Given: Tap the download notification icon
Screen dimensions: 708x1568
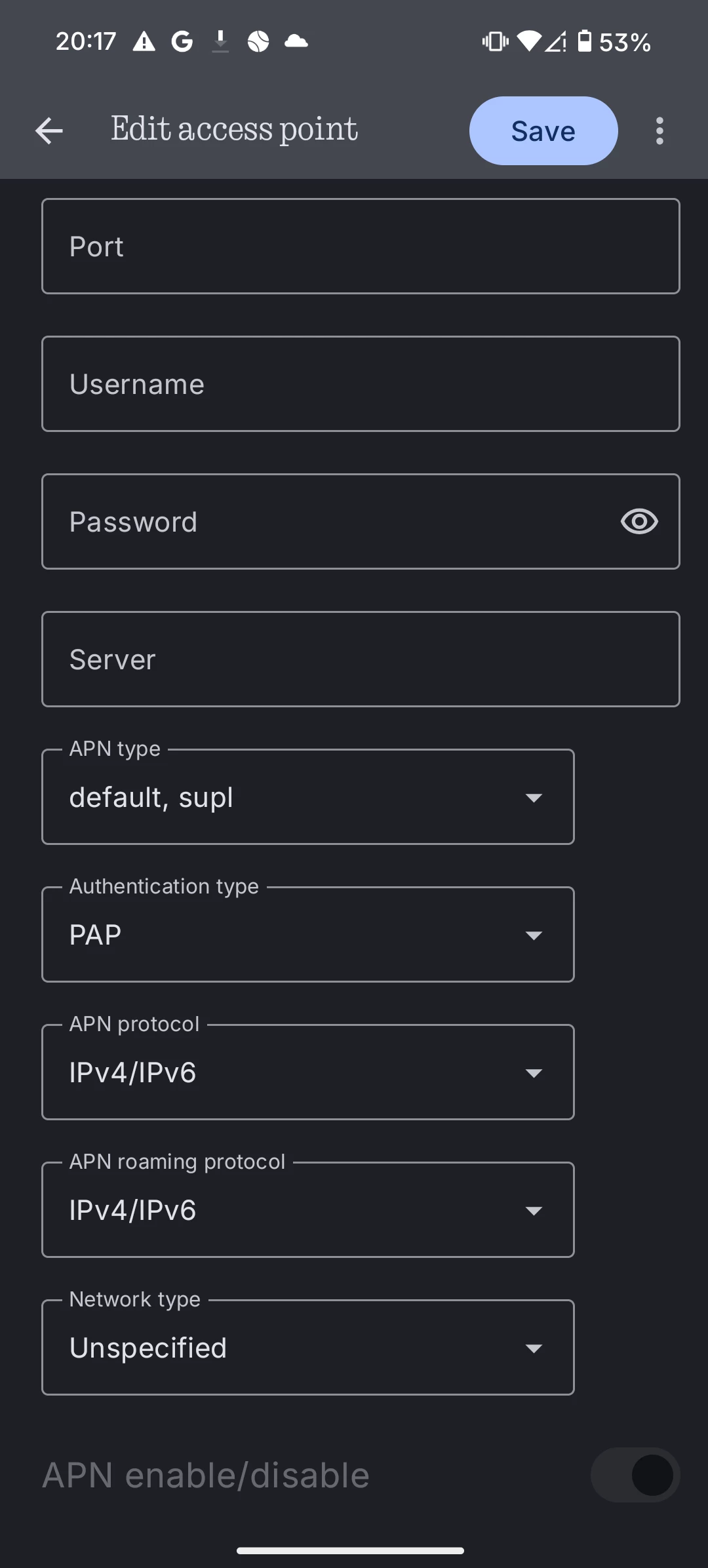Looking at the screenshot, I should click(x=221, y=42).
